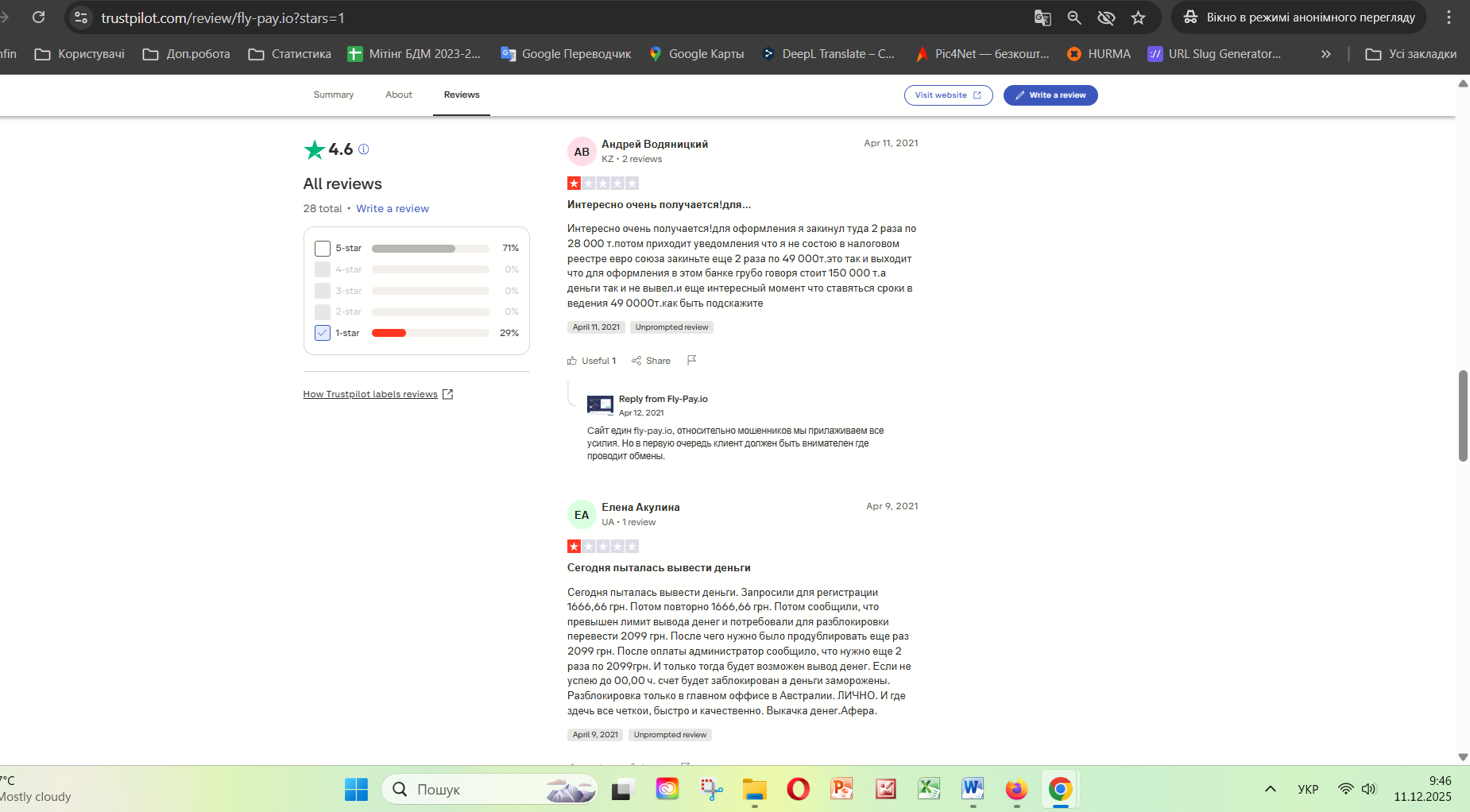The width and height of the screenshot is (1470, 812).
Task: Open Excel from taskbar
Action: 929,789
